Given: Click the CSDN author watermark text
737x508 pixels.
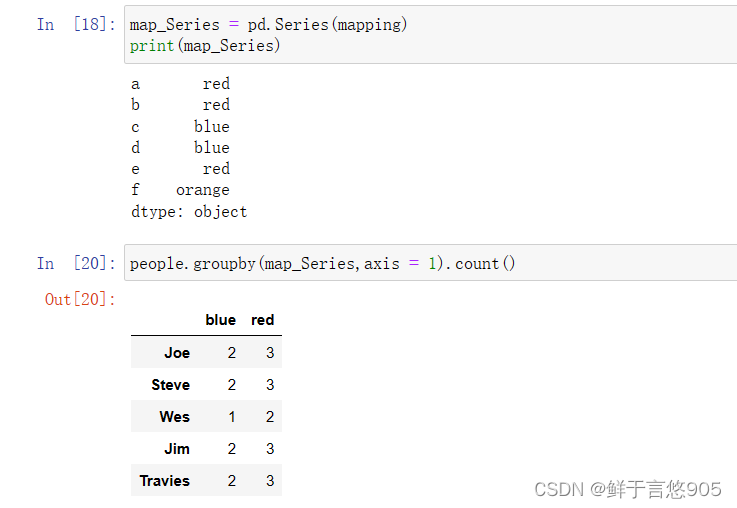Looking at the screenshot, I should [627, 489].
